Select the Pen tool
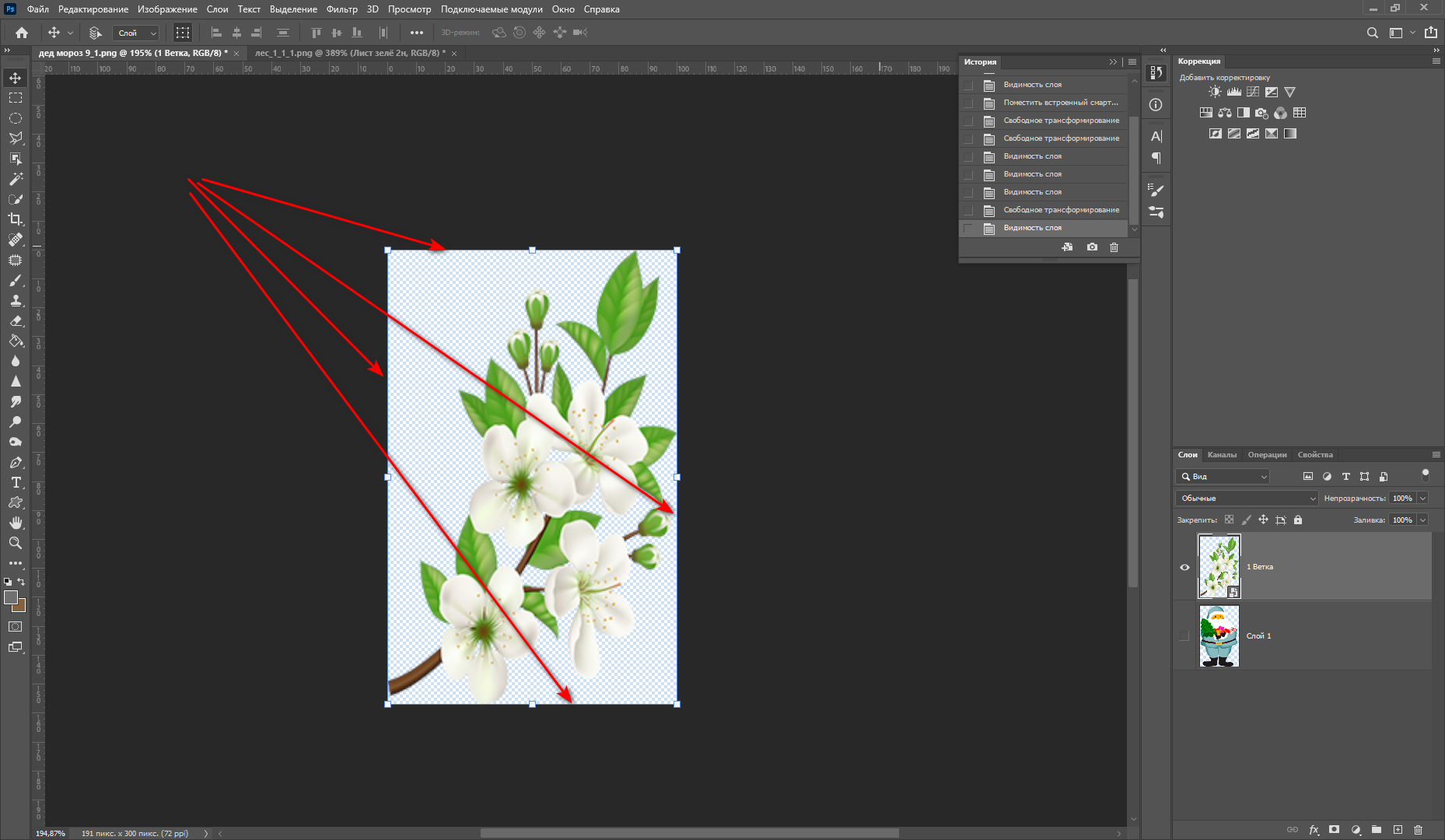The image size is (1445, 840). click(16, 462)
